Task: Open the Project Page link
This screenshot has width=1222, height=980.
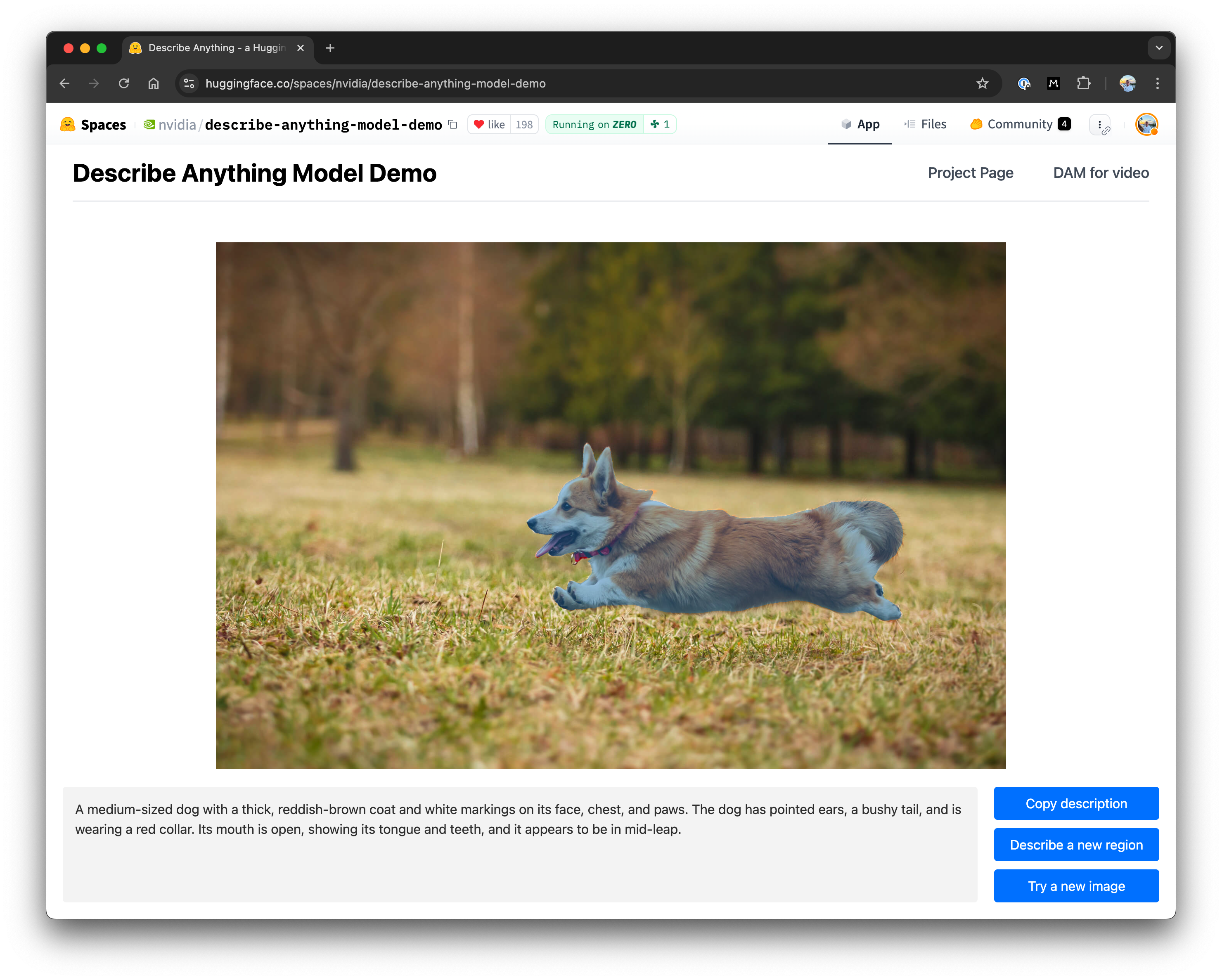Action: pyautogui.click(x=970, y=172)
